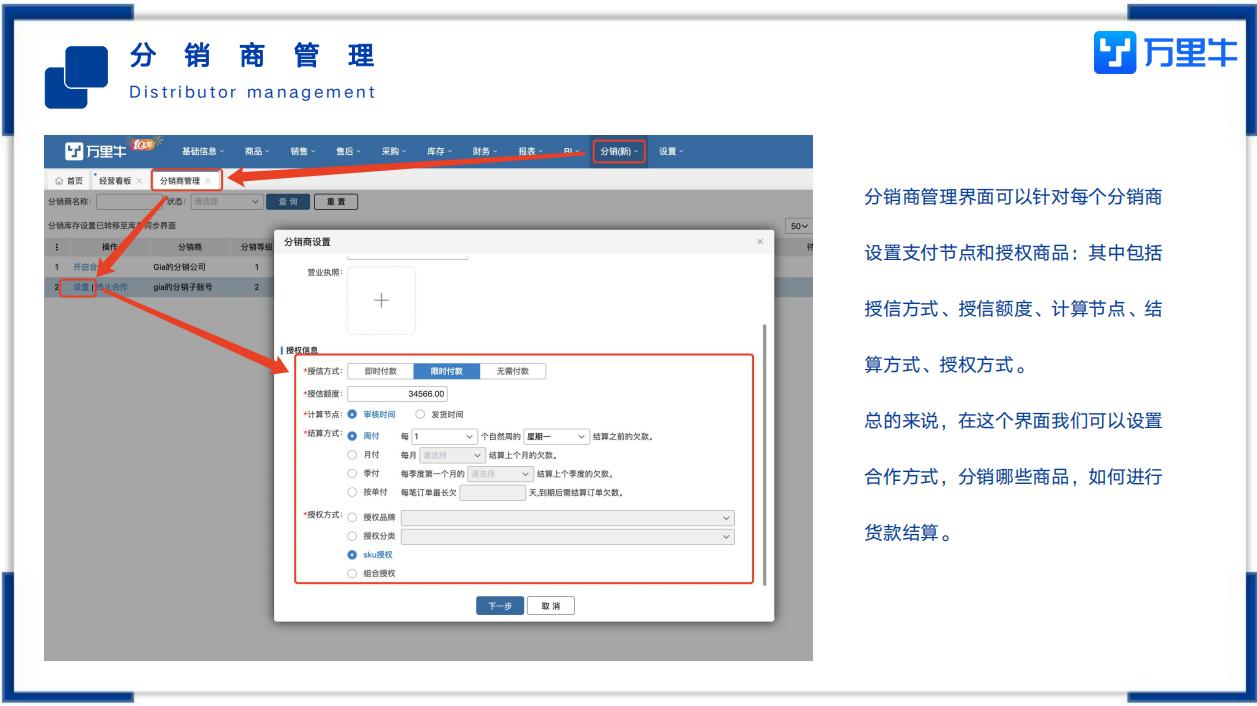The width and height of the screenshot is (1257, 706).
Task: Click the plus icon to upload 营业执照
Action: click(381, 301)
